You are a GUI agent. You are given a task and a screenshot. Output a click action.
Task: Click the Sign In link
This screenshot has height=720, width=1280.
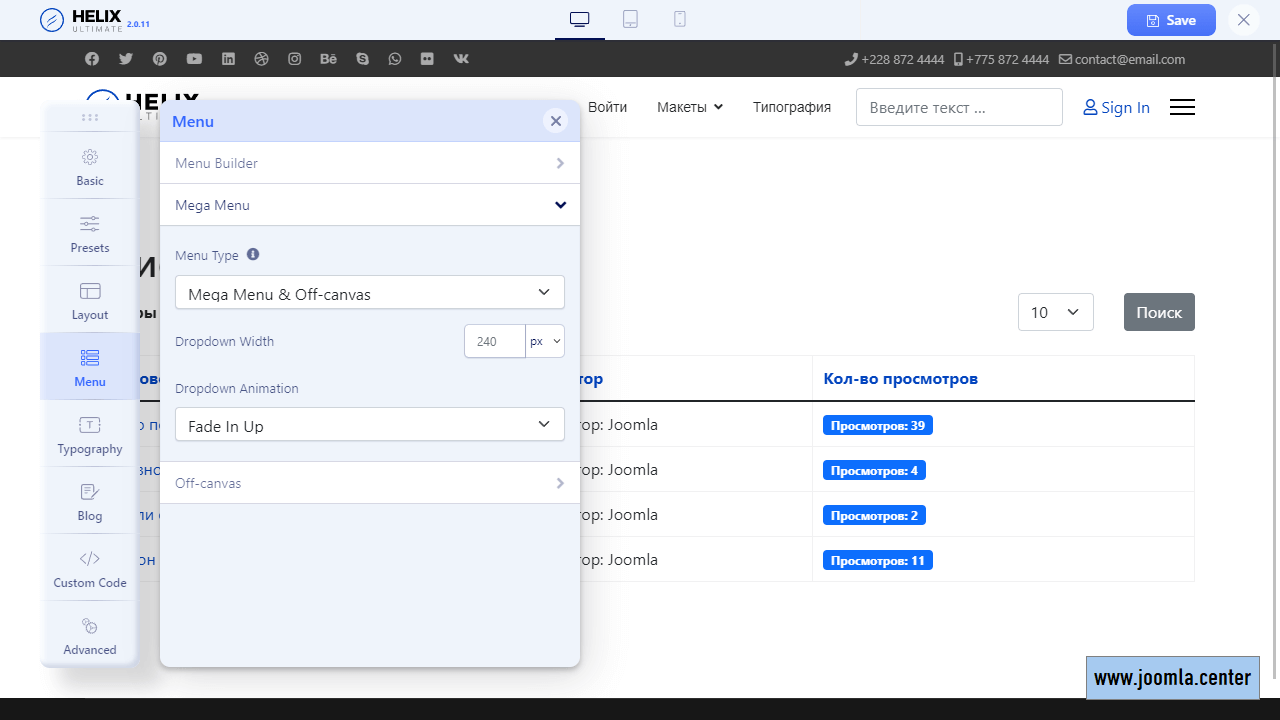coord(1117,108)
